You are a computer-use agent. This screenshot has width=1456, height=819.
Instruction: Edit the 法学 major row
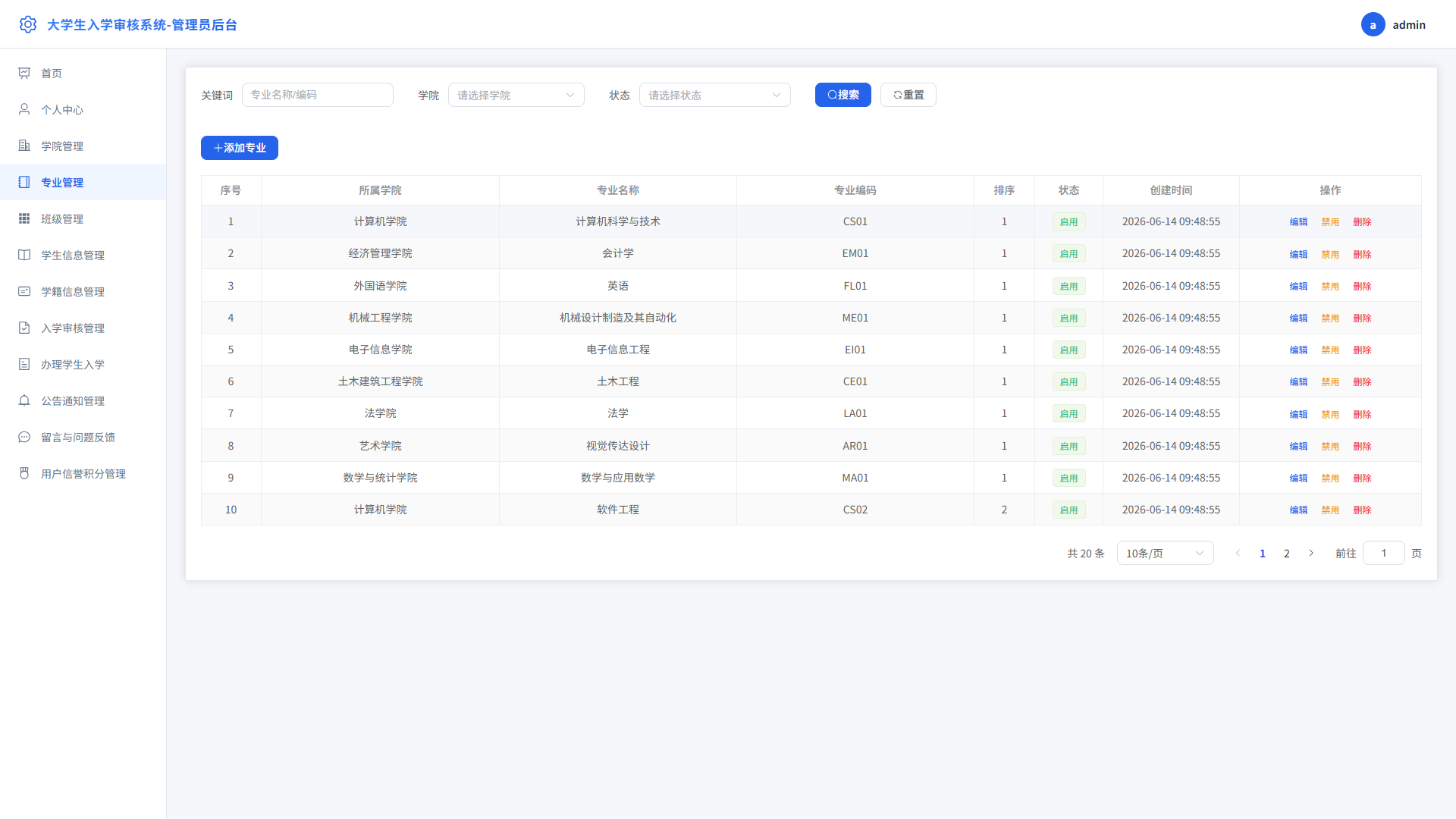click(x=1298, y=414)
